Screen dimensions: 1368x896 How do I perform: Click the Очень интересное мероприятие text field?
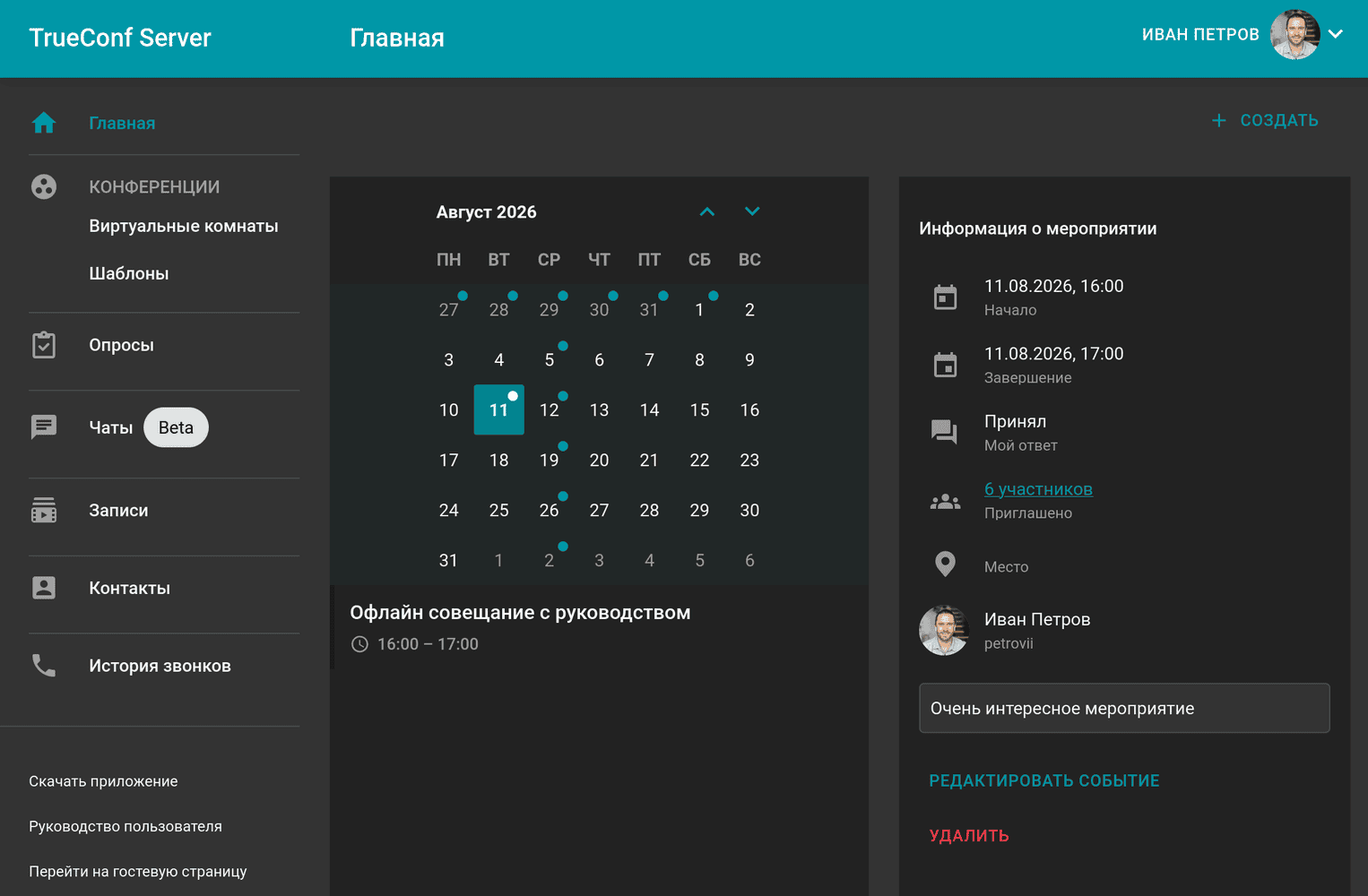[1124, 708]
